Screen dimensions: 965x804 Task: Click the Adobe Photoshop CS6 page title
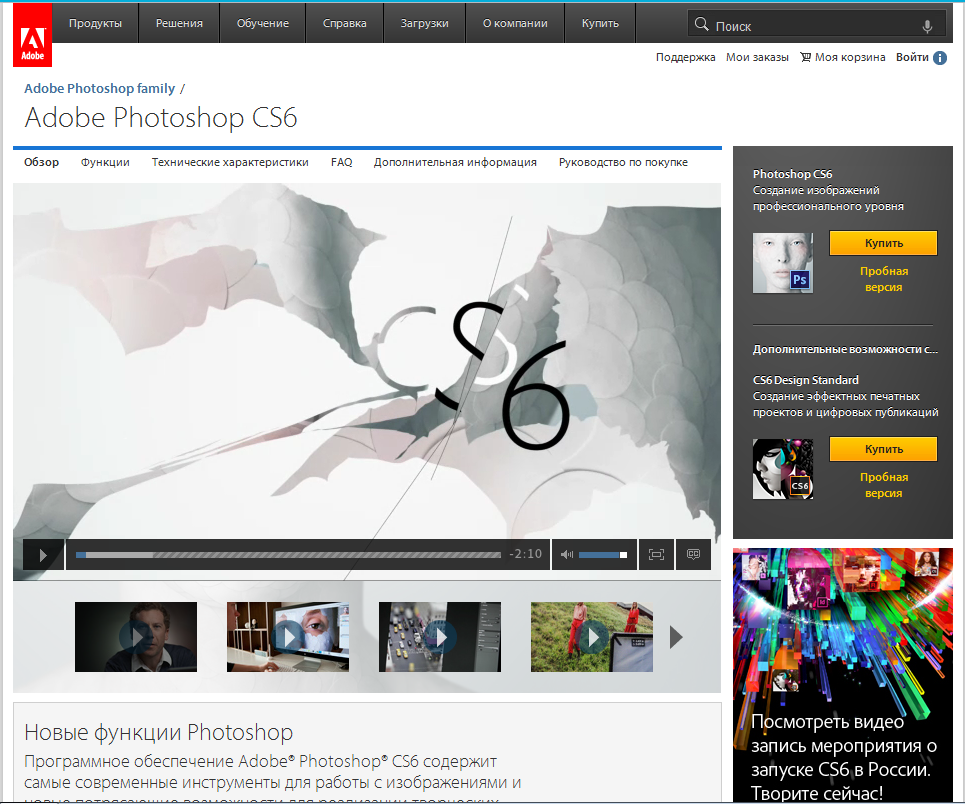click(x=161, y=118)
